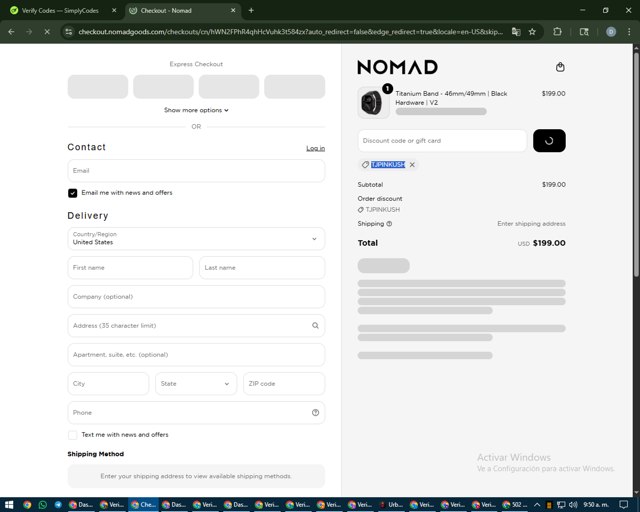Click the ZIP code field
Screen dimensions: 640x512
point(284,383)
